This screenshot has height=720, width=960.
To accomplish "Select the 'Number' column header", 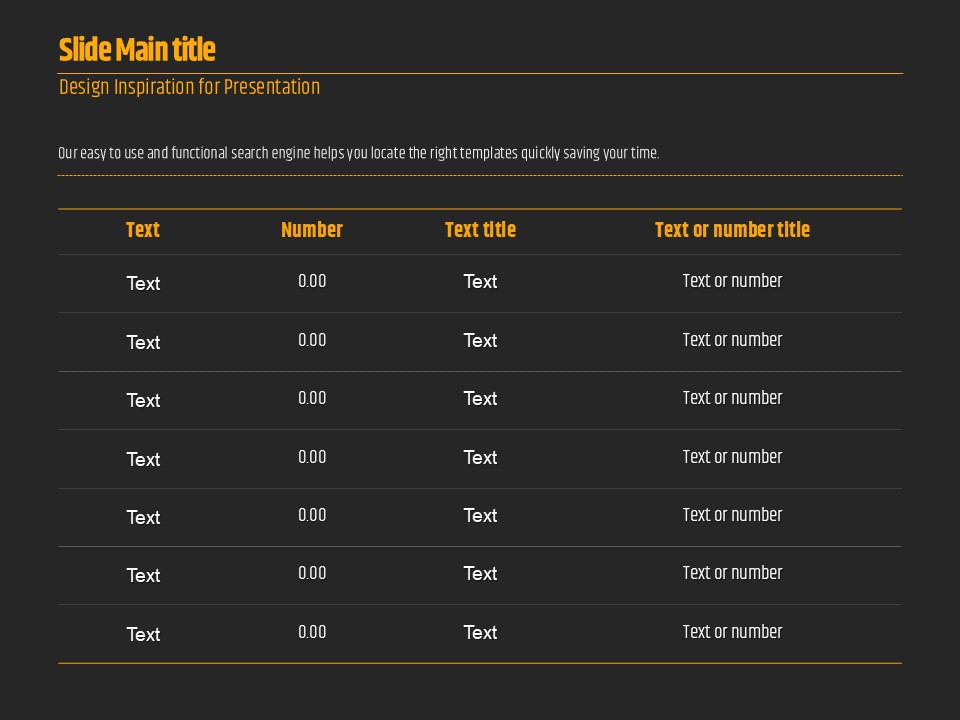I will tap(312, 230).
